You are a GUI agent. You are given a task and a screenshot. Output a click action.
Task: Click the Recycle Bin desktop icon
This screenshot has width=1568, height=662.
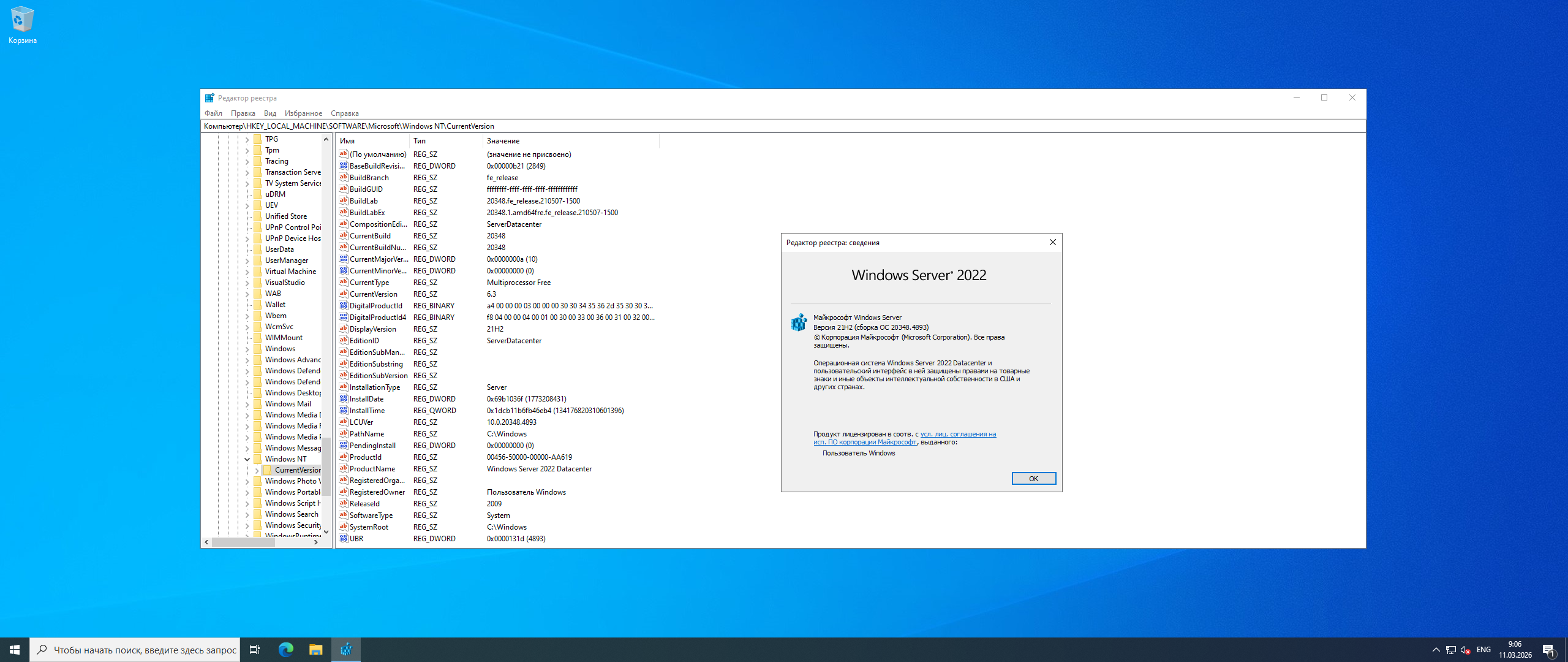(22, 25)
